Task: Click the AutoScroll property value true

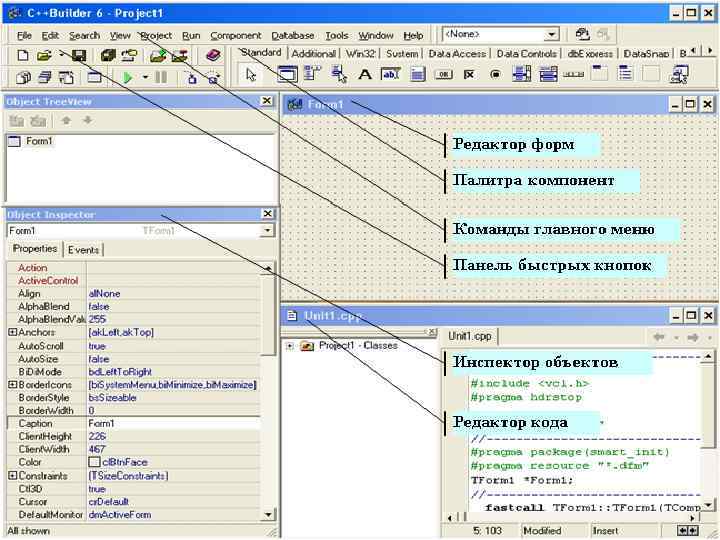Action: coord(97,346)
